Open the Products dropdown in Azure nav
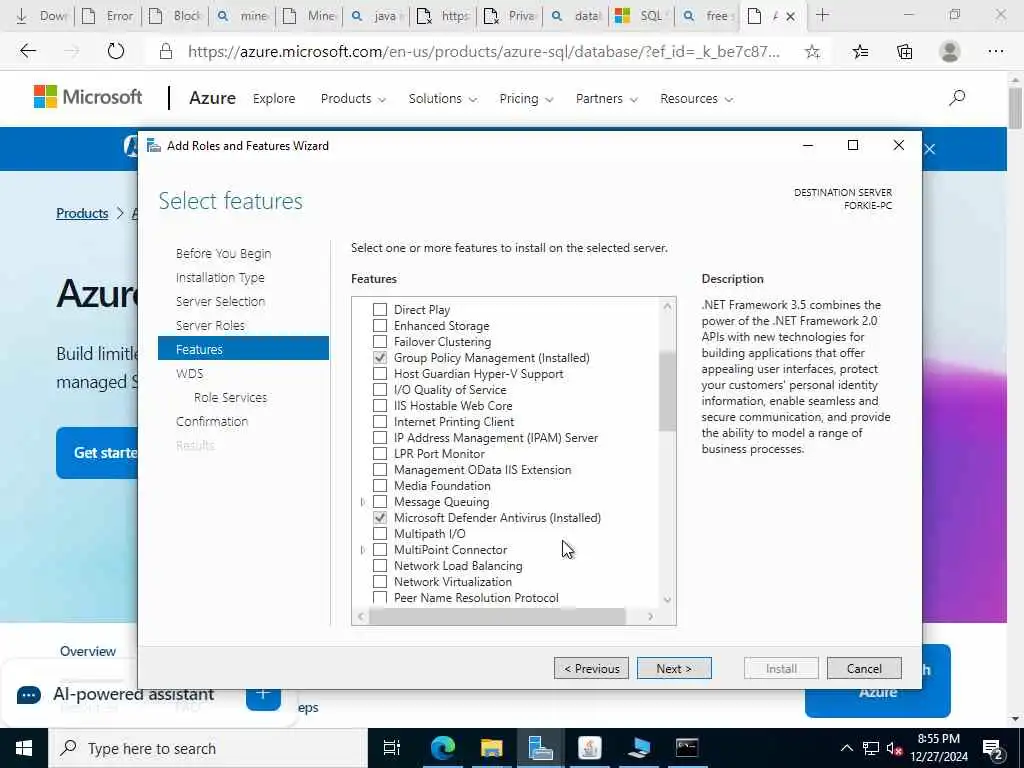The height and width of the screenshot is (768, 1024). (353, 99)
